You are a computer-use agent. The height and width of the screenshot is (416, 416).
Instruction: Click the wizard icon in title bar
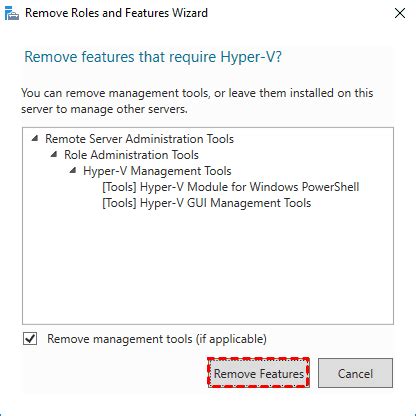click(x=12, y=13)
